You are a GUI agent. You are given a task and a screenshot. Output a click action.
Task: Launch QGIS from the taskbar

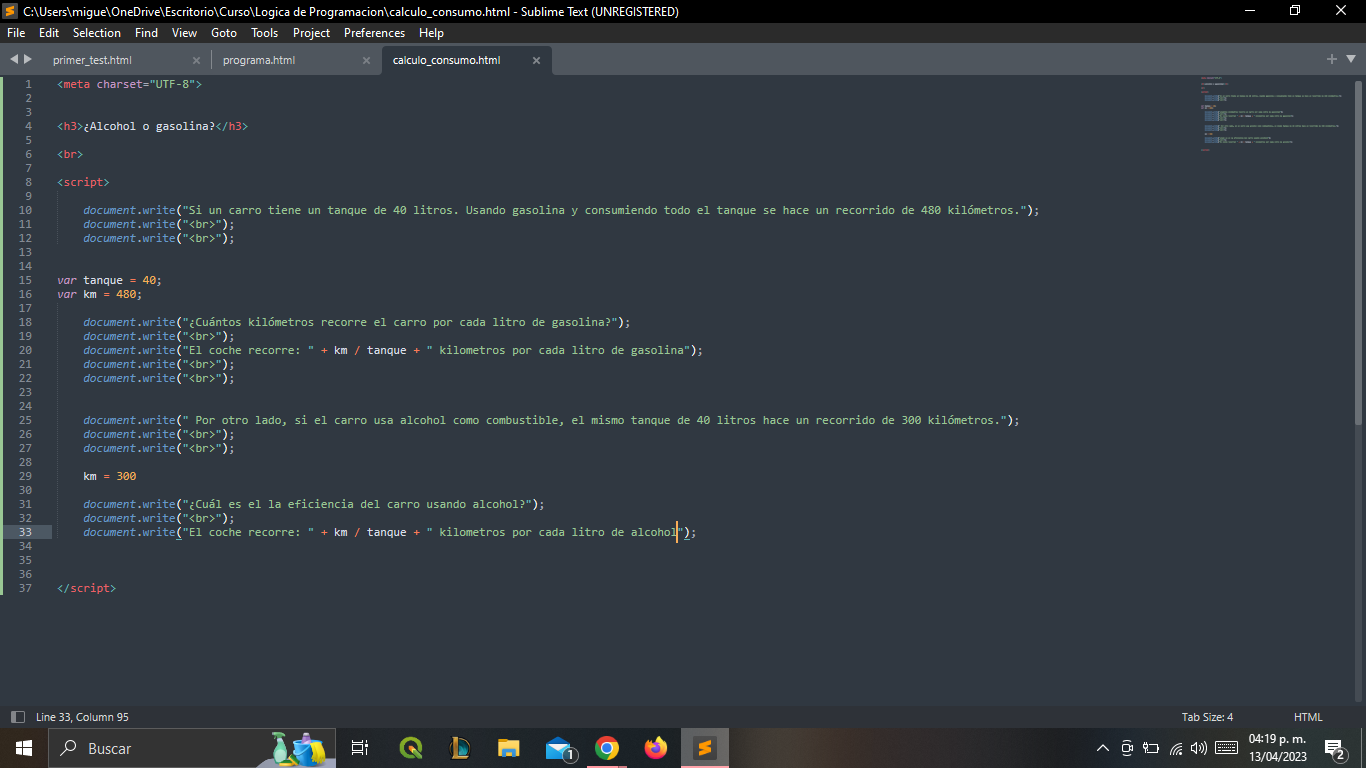(x=410, y=748)
